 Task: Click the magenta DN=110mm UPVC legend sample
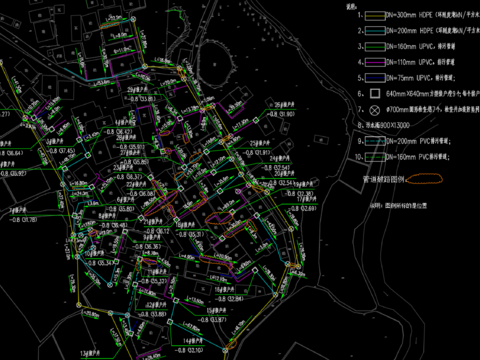(375, 62)
